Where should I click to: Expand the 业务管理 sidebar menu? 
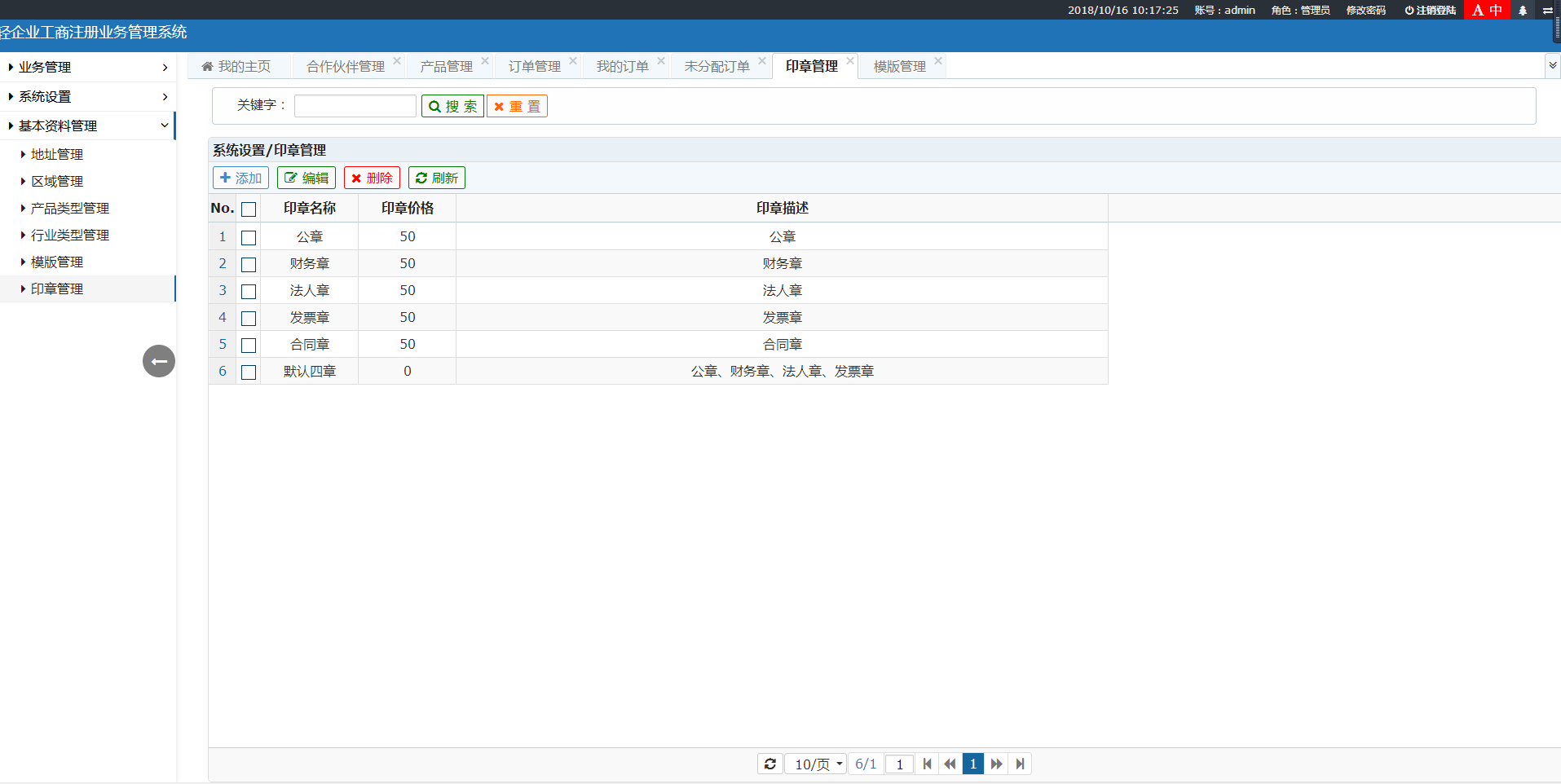click(x=87, y=67)
